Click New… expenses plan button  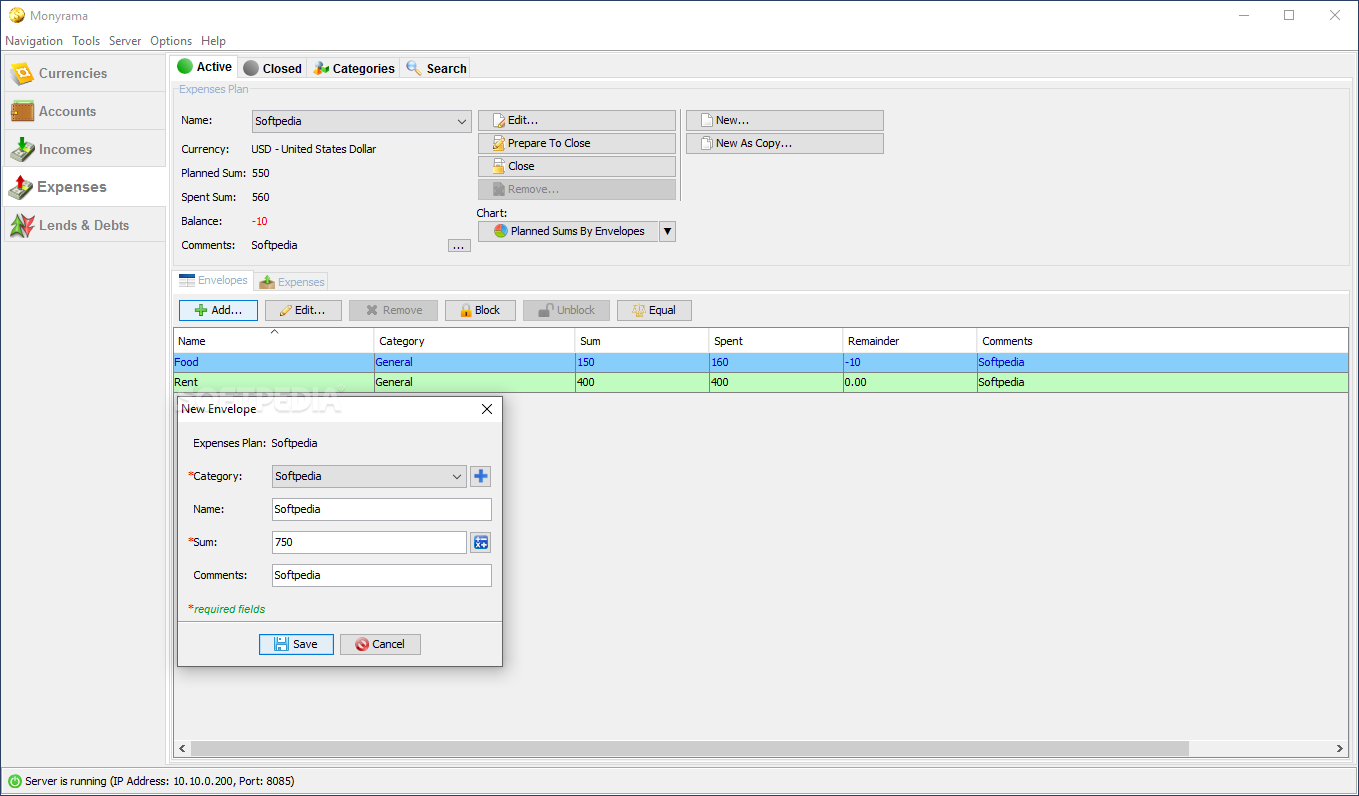[x=785, y=120]
